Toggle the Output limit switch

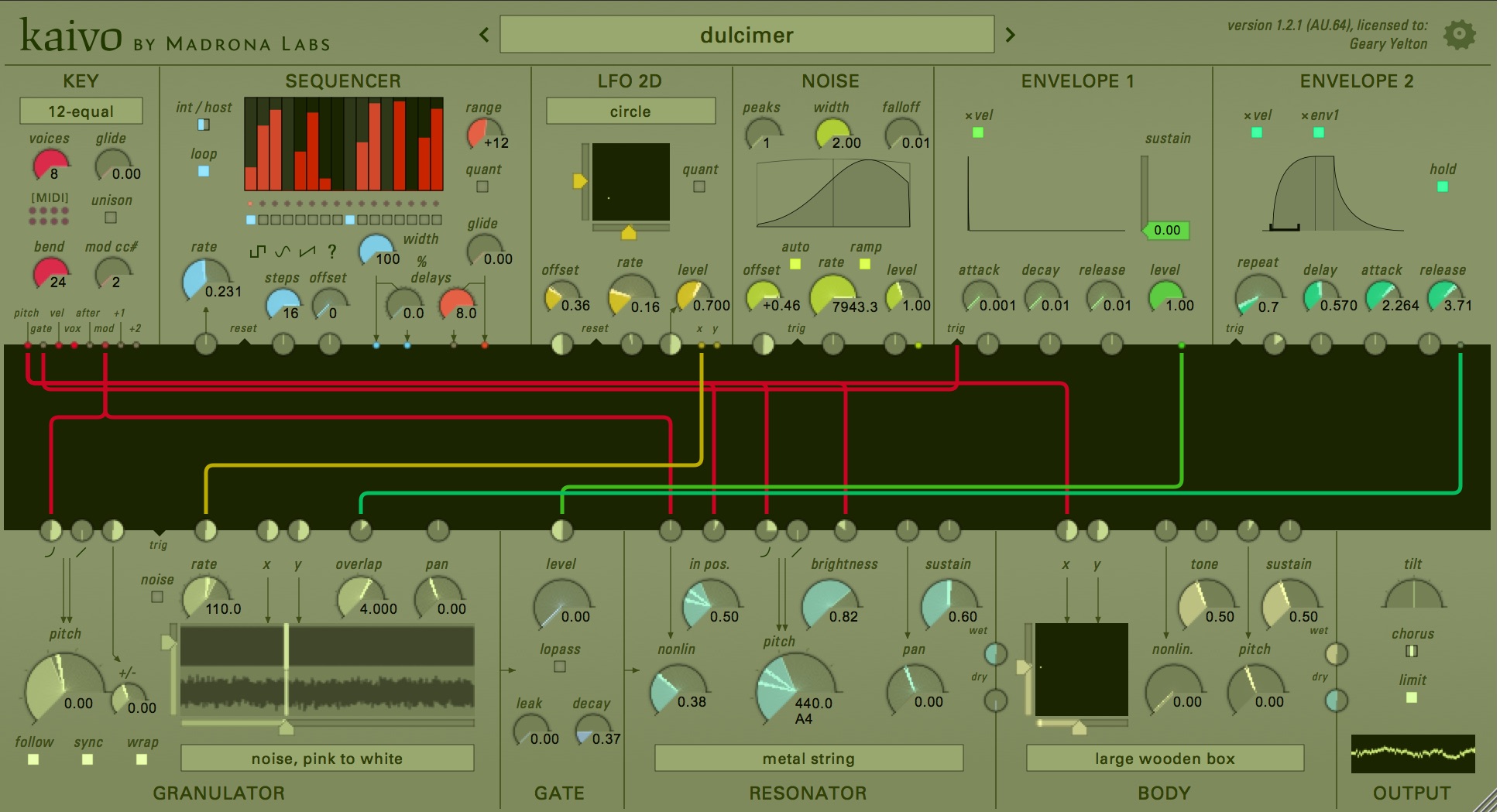coord(1412,697)
